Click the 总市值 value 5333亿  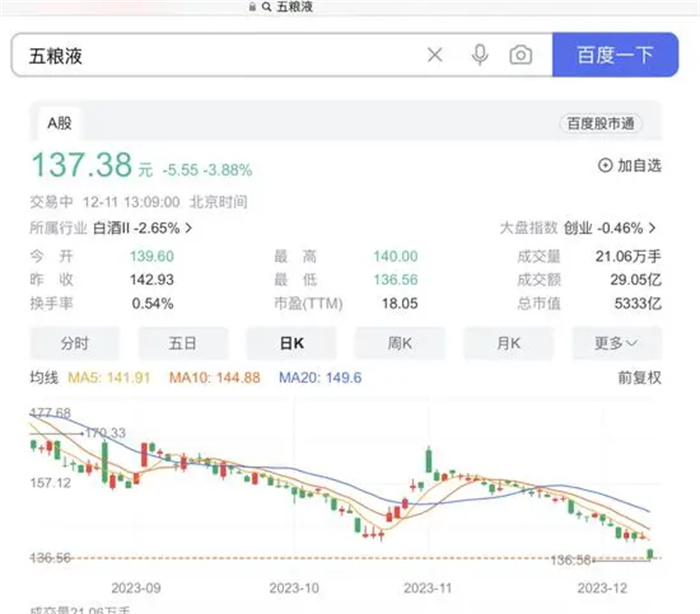(638, 304)
